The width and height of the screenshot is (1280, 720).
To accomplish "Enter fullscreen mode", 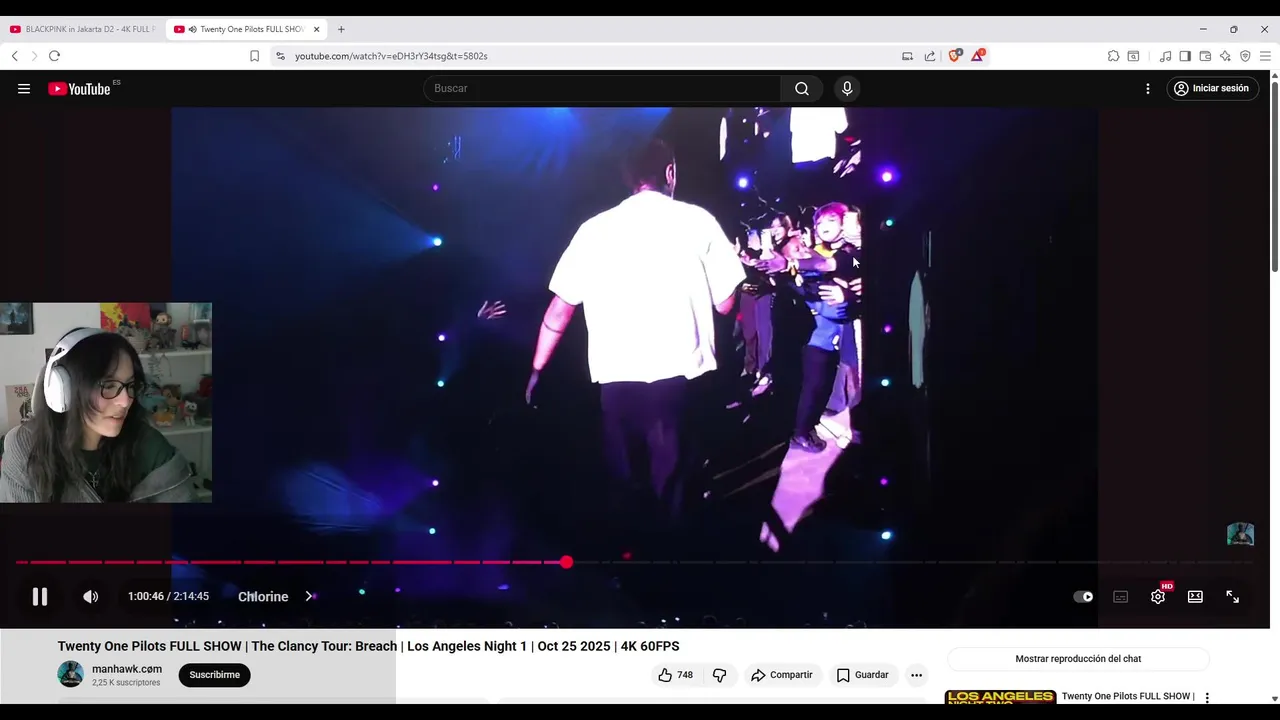I will pos(1232,596).
